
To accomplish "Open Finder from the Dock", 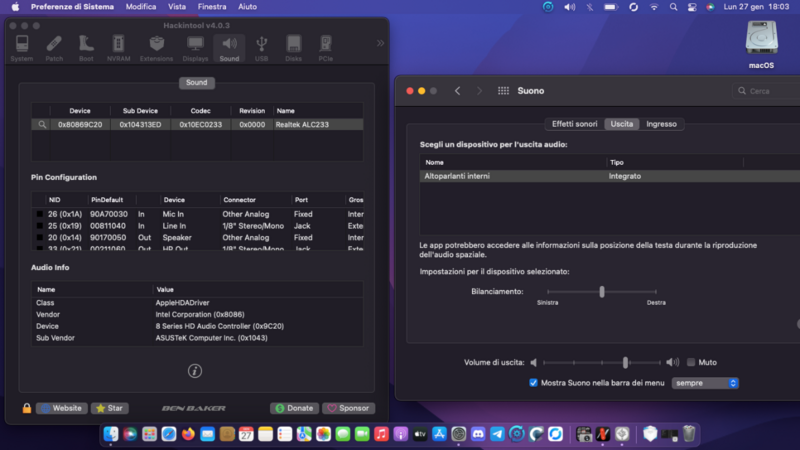I will click(x=111, y=434).
